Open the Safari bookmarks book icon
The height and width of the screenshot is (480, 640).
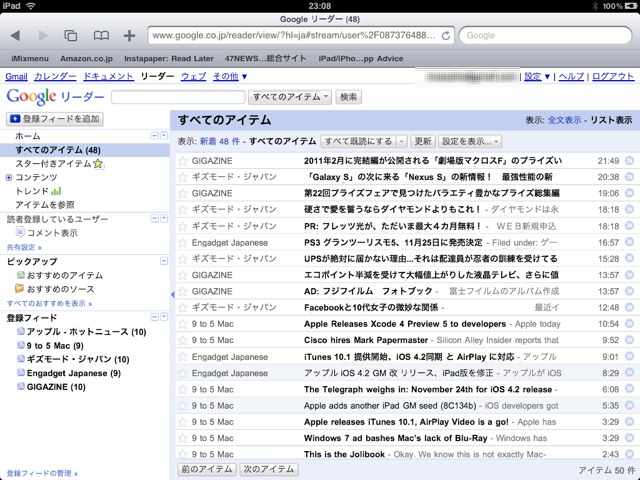tap(101, 36)
